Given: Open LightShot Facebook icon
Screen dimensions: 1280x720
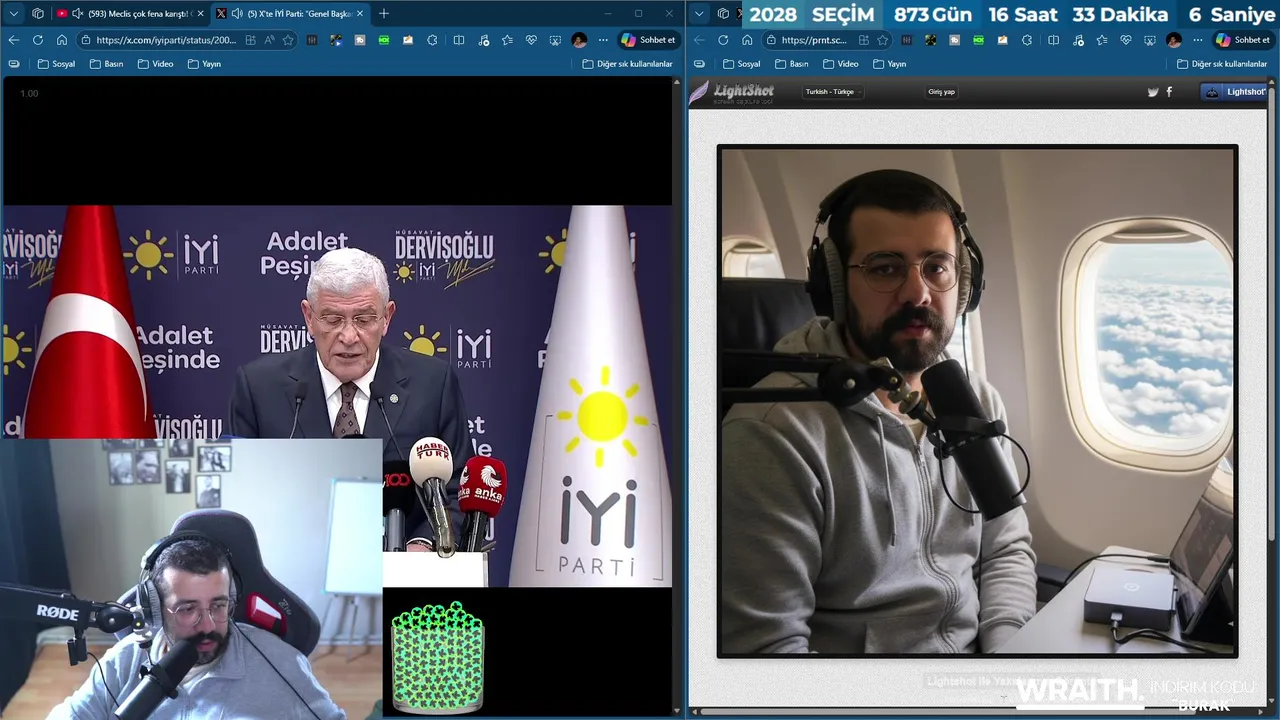Looking at the screenshot, I should coord(1169,92).
